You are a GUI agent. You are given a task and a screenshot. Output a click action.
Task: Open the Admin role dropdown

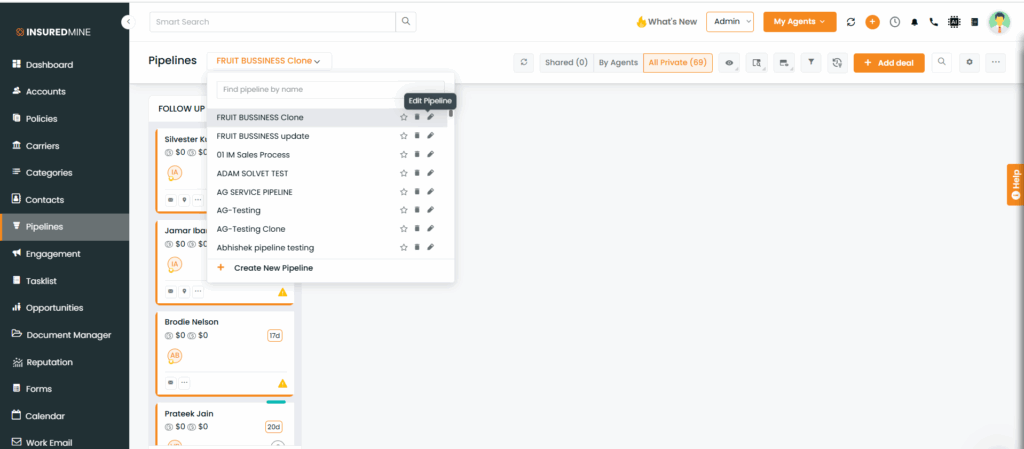pos(729,22)
